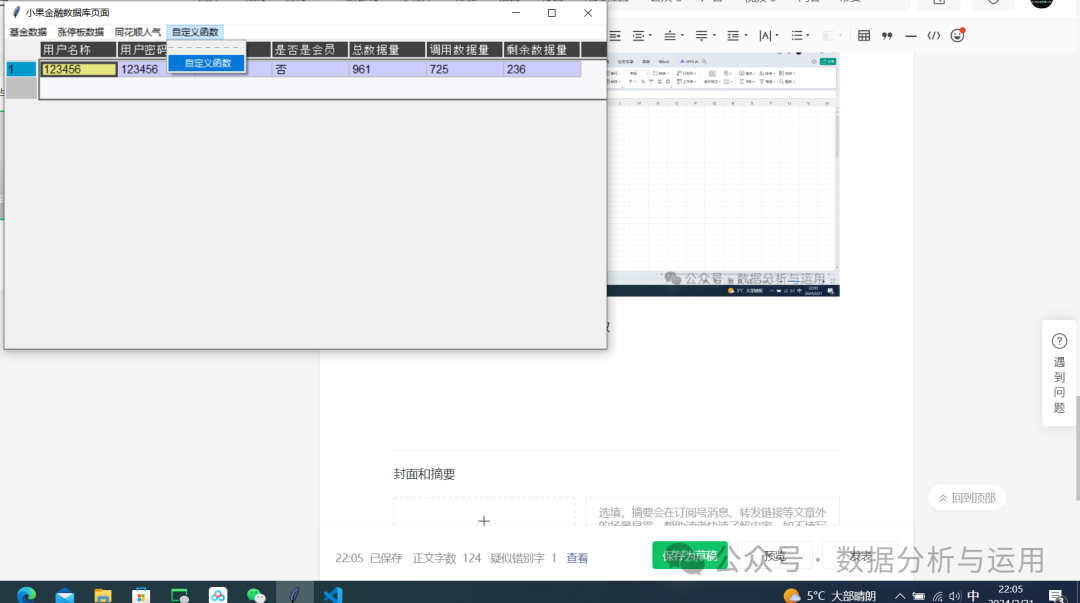Click the 总数据量 column header

pyautogui.click(x=386, y=50)
